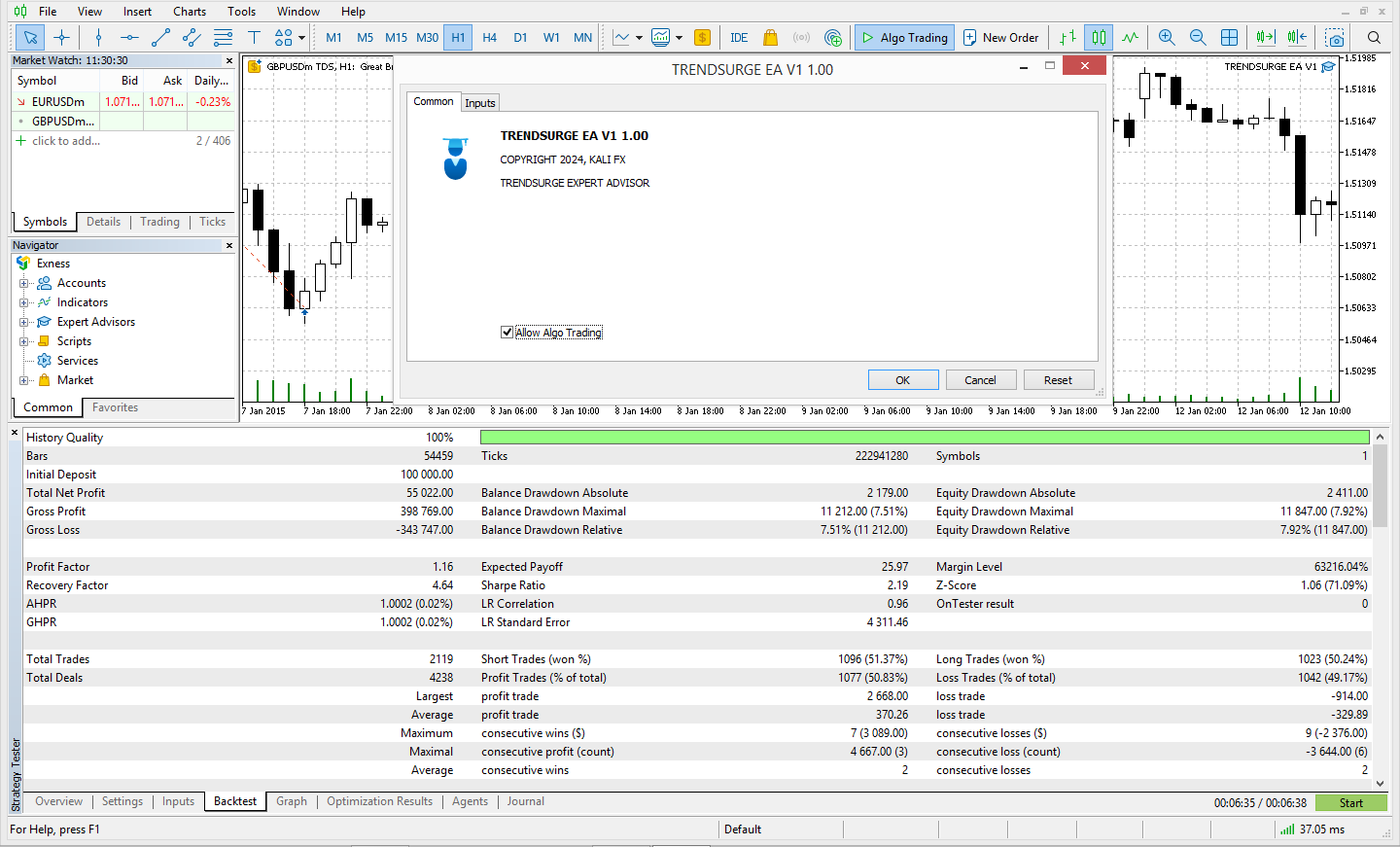Viewport: 1400px width, 847px height.
Task: Switch to the Inputs tab of TRENDSURGE EA
Action: [479, 101]
